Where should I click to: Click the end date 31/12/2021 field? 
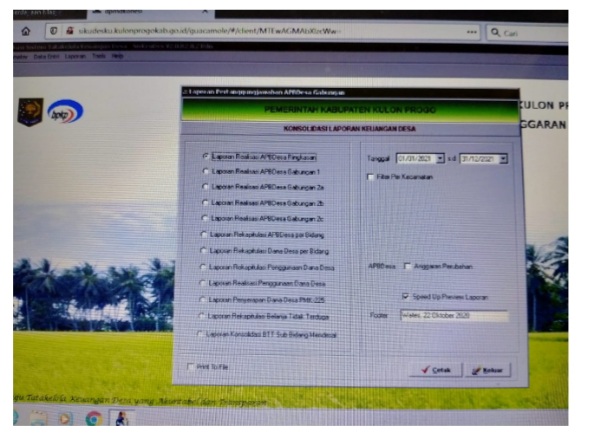point(479,159)
